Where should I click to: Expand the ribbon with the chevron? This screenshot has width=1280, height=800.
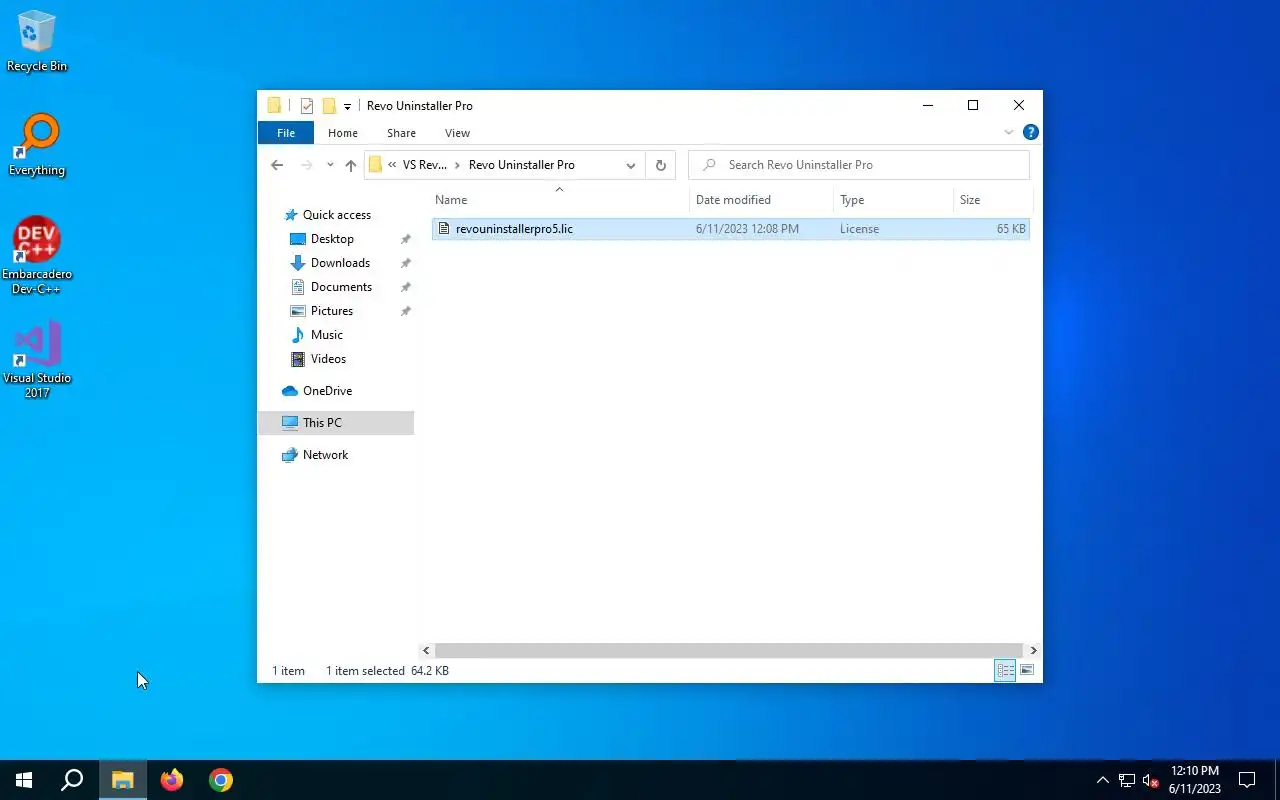pyautogui.click(x=1008, y=132)
